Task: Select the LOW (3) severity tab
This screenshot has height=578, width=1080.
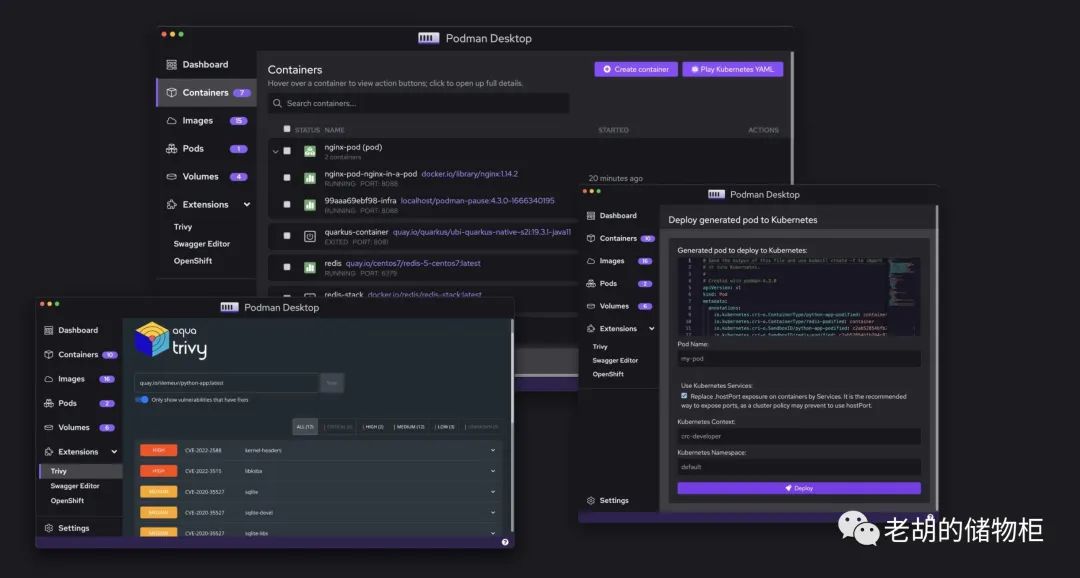Action: (446, 427)
